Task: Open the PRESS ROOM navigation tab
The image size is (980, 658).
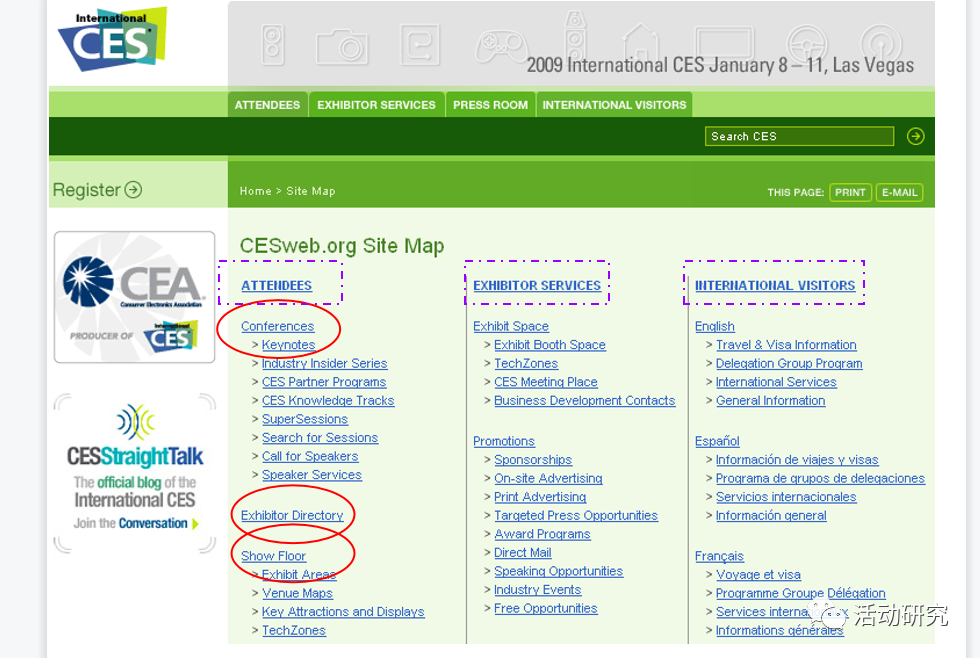Action: (x=491, y=105)
